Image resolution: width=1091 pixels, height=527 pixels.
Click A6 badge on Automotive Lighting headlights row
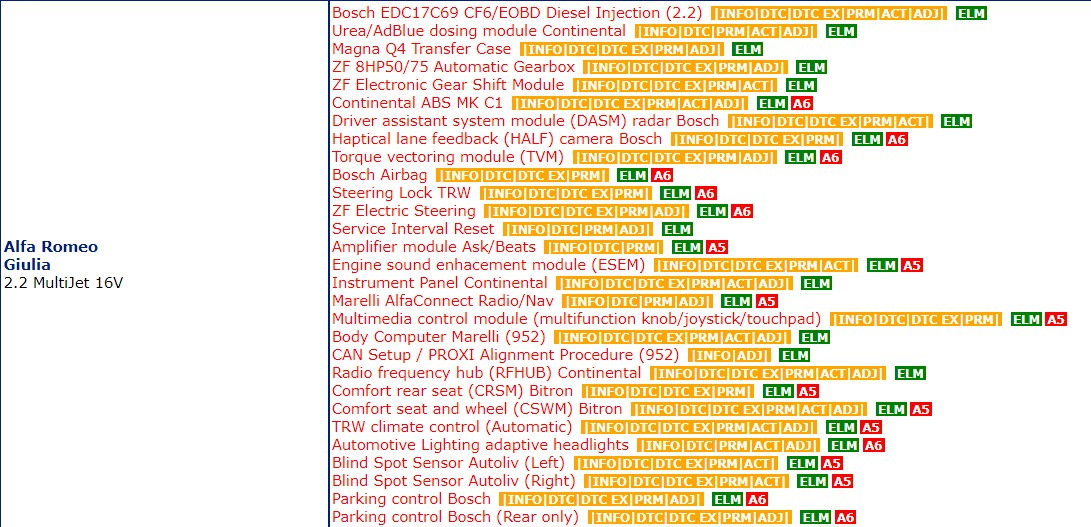coord(874,446)
